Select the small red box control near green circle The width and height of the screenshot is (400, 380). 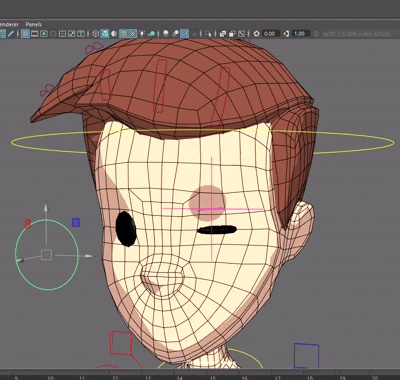(x=28, y=224)
